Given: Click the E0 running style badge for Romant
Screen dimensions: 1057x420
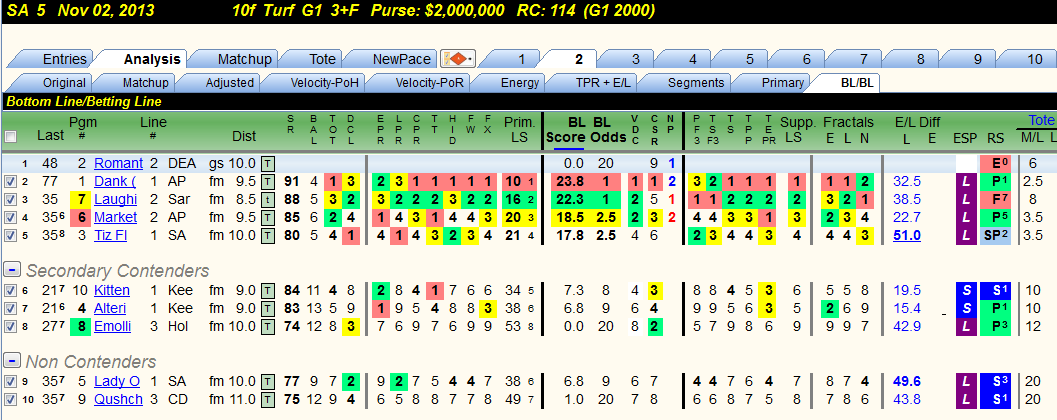Looking at the screenshot, I should pyautogui.click(x=995, y=163).
